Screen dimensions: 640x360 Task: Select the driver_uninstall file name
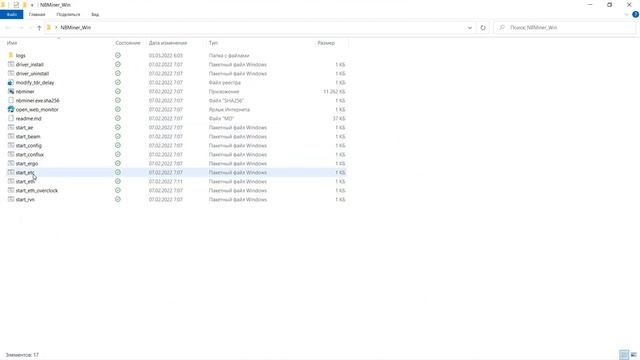[x=32, y=73]
